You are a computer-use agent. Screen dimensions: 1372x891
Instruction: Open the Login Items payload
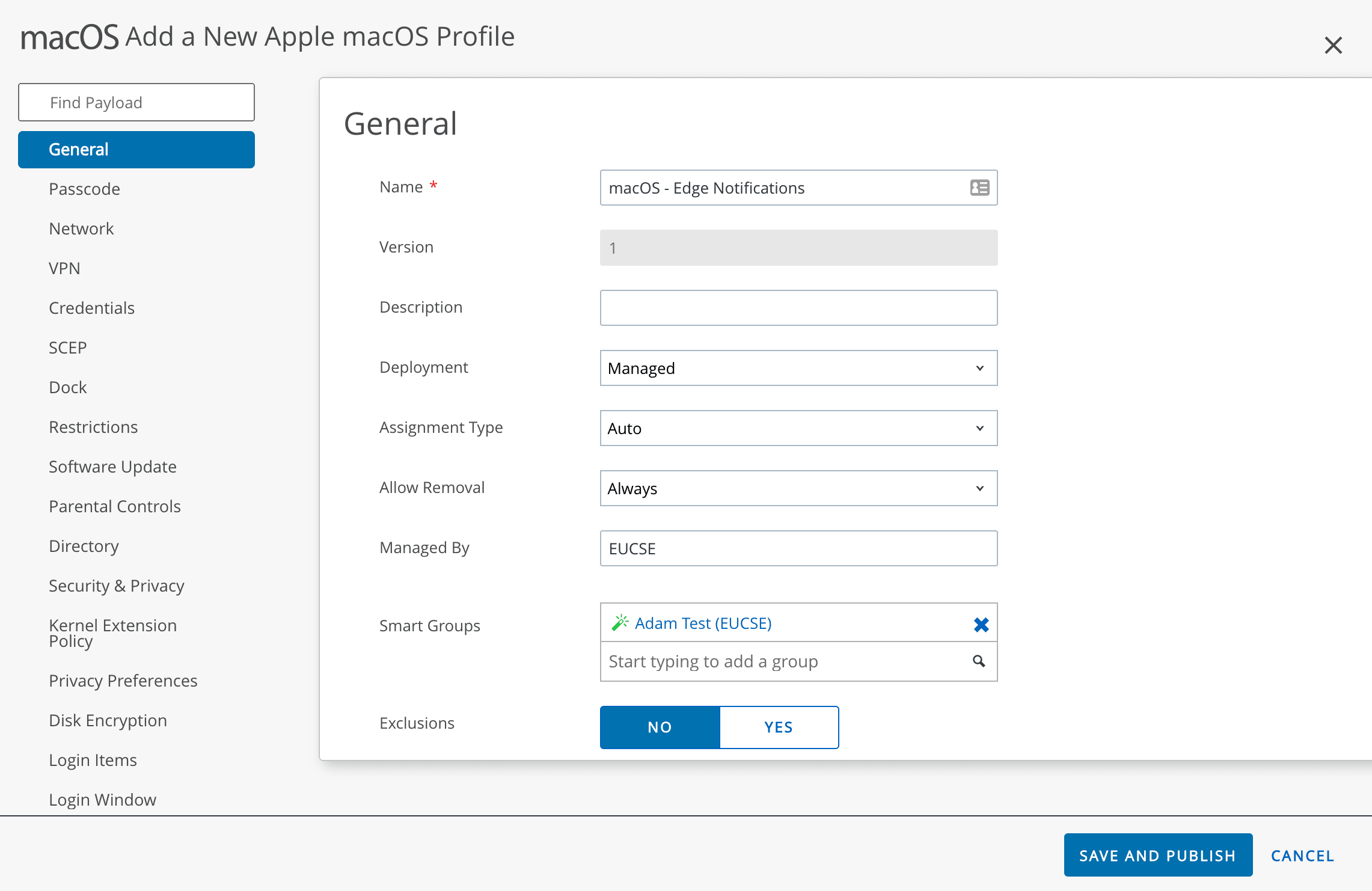coord(93,760)
